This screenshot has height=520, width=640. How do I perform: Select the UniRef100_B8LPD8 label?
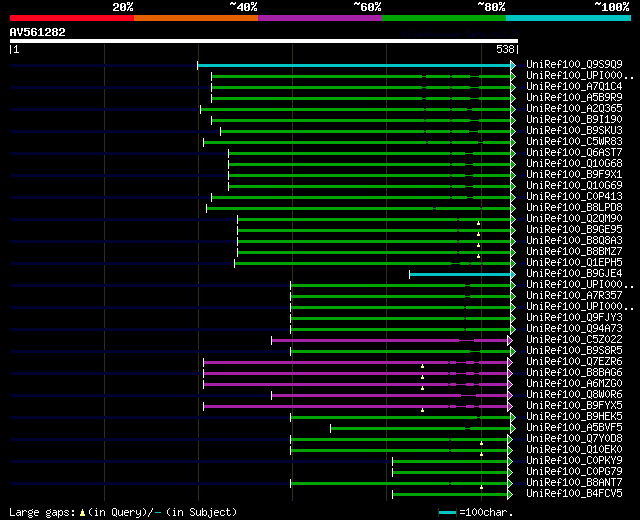(574, 207)
